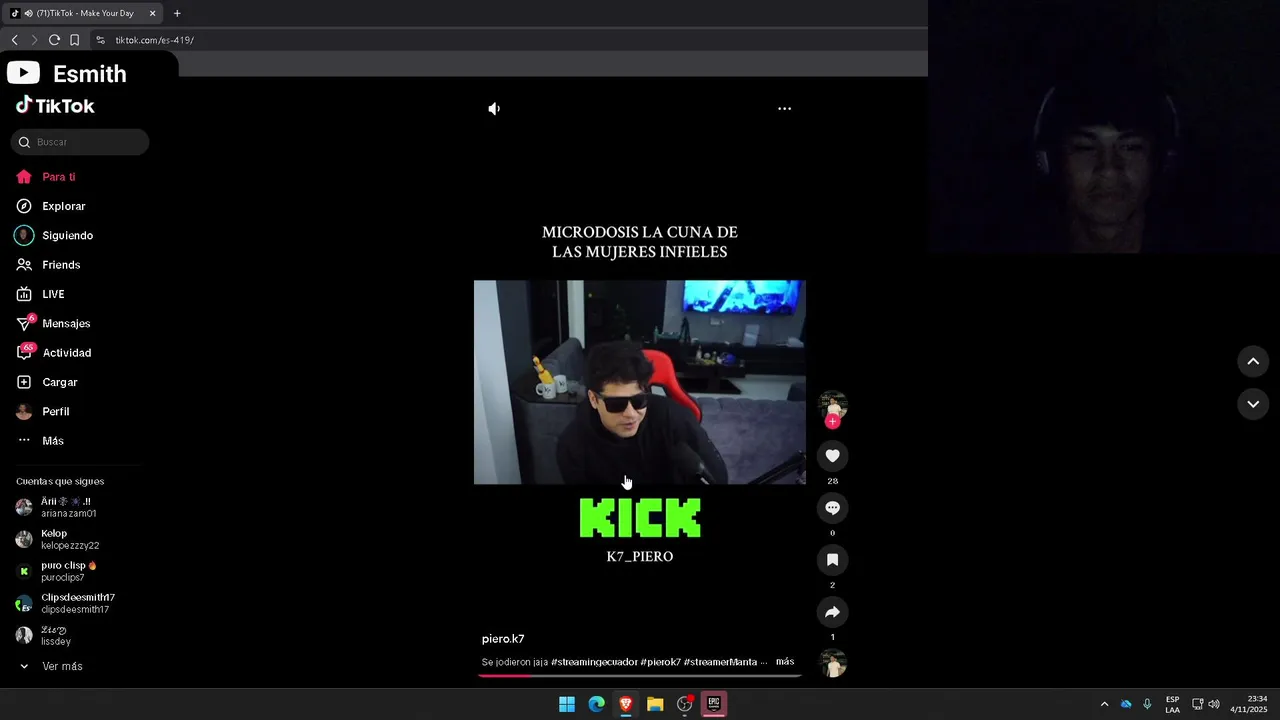Open creator avatar beside the video
The width and height of the screenshot is (1280, 720).
tap(832, 405)
